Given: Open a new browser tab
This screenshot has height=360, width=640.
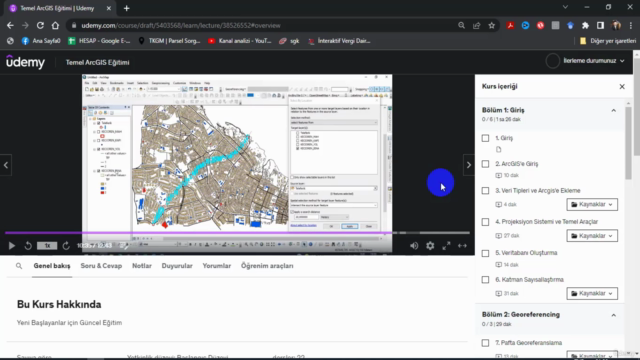Looking at the screenshot, I should pos(127,8).
